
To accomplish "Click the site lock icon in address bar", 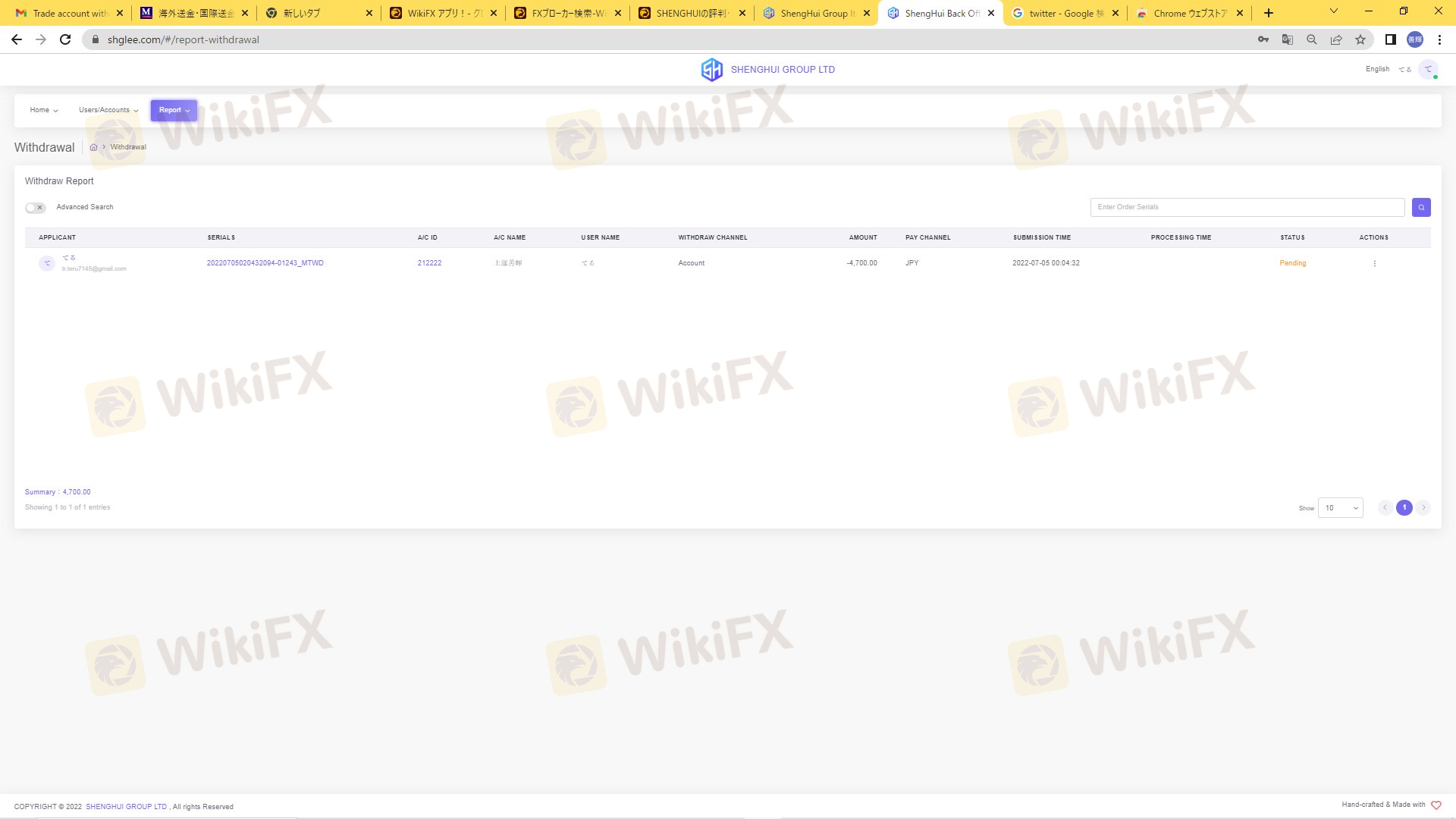I will (95, 39).
